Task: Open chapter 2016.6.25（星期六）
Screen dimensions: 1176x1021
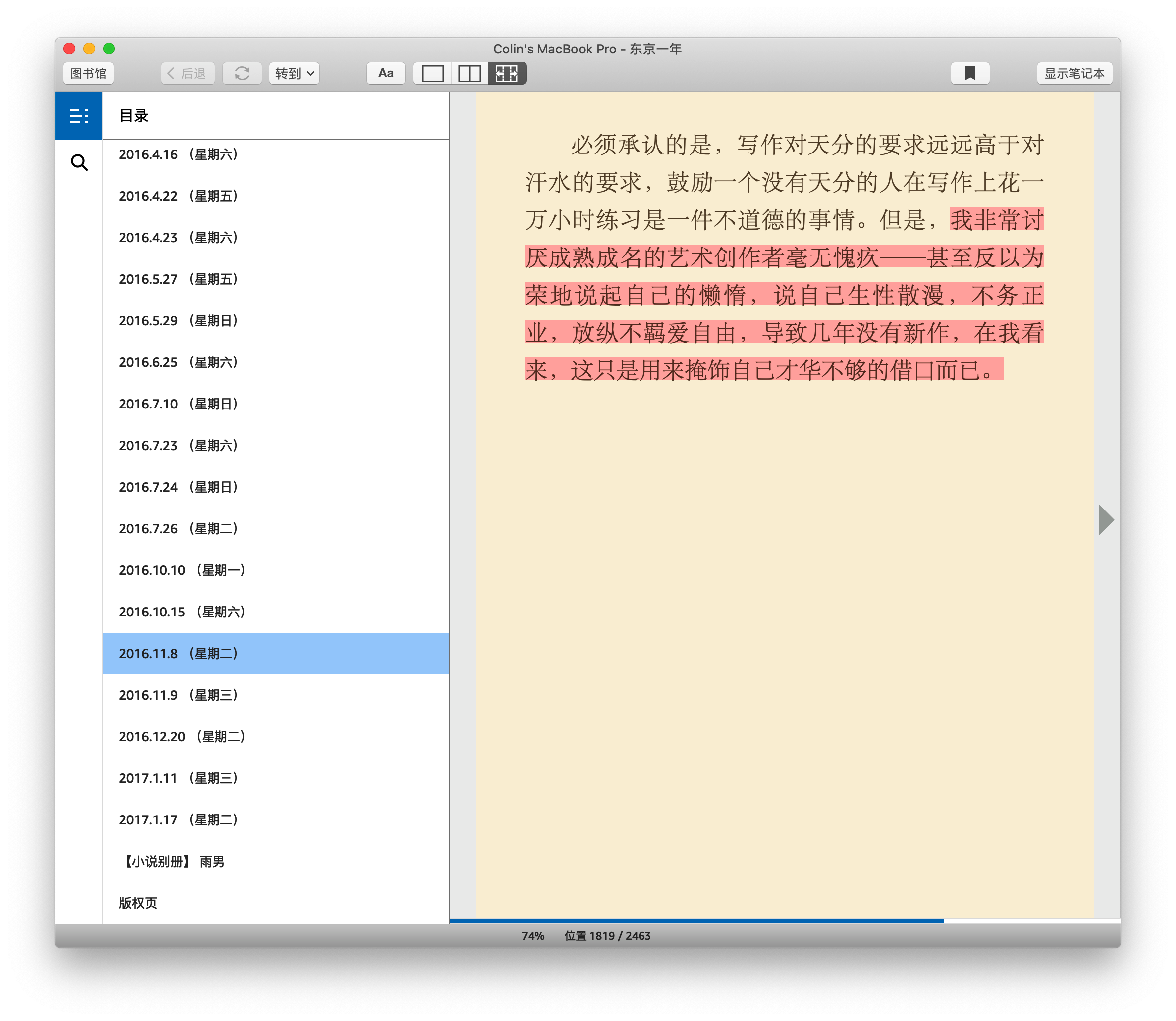Action: (276, 362)
